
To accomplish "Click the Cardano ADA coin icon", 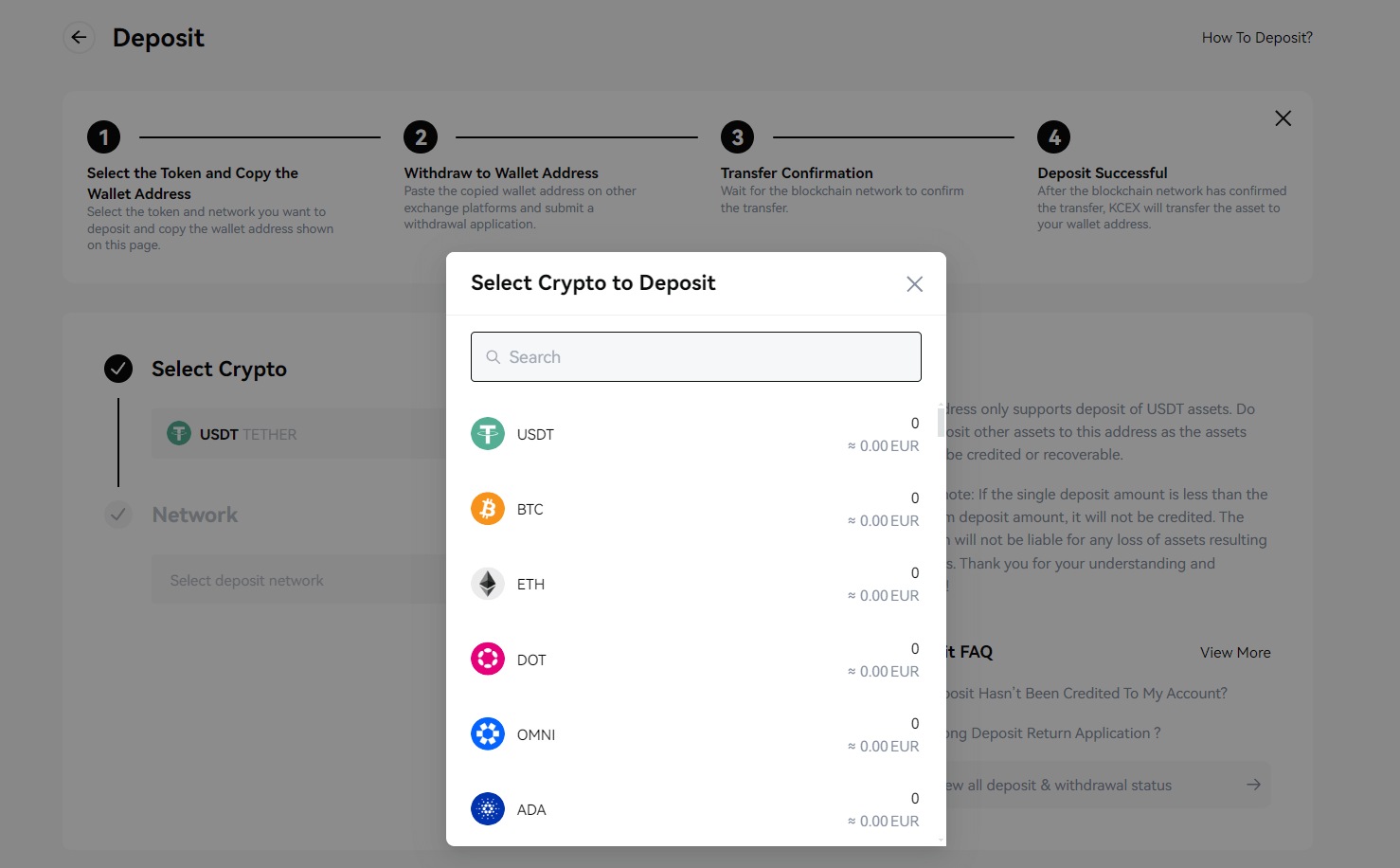I will [488, 809].
